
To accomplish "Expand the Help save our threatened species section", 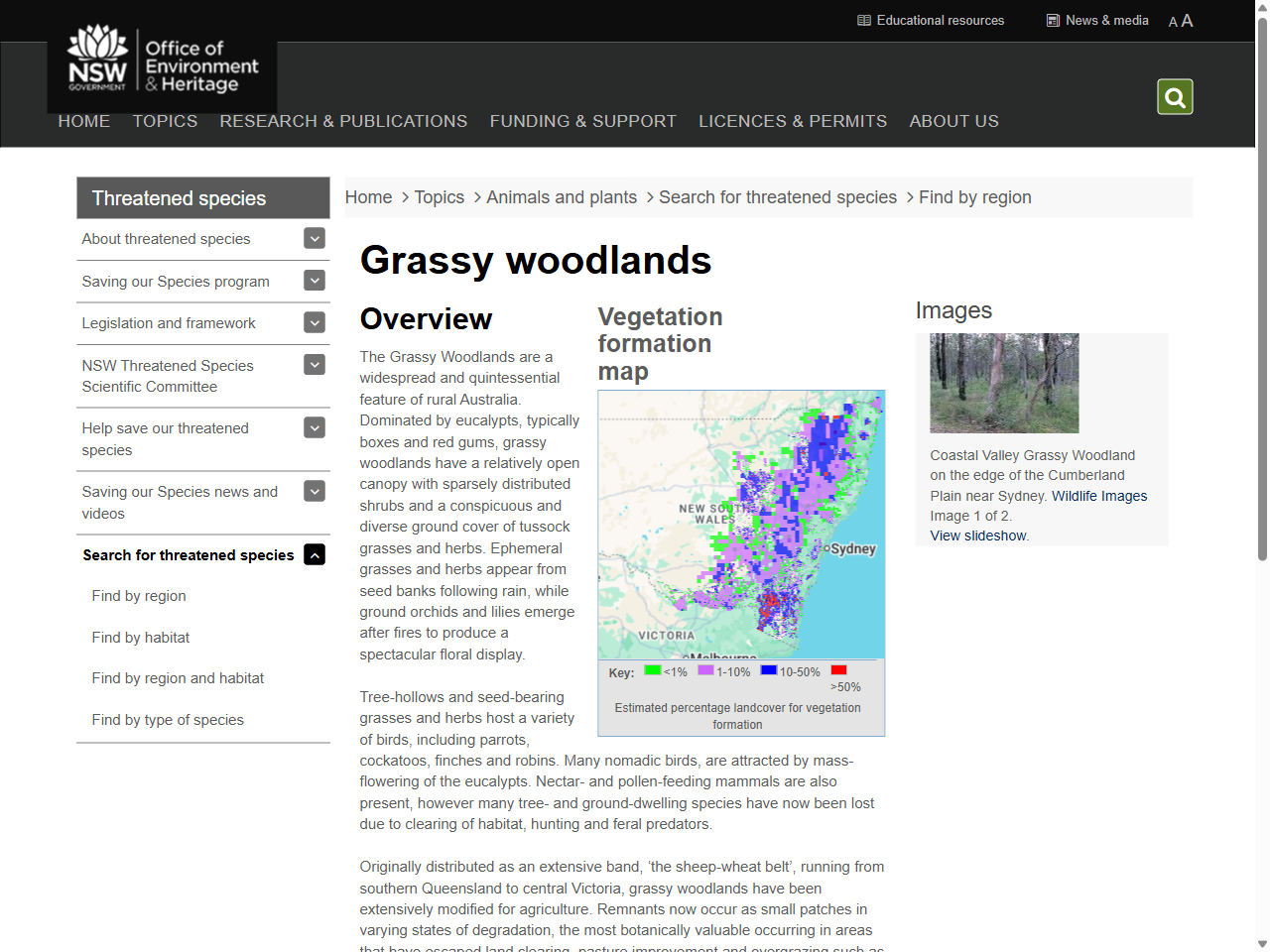I will 314,427.
